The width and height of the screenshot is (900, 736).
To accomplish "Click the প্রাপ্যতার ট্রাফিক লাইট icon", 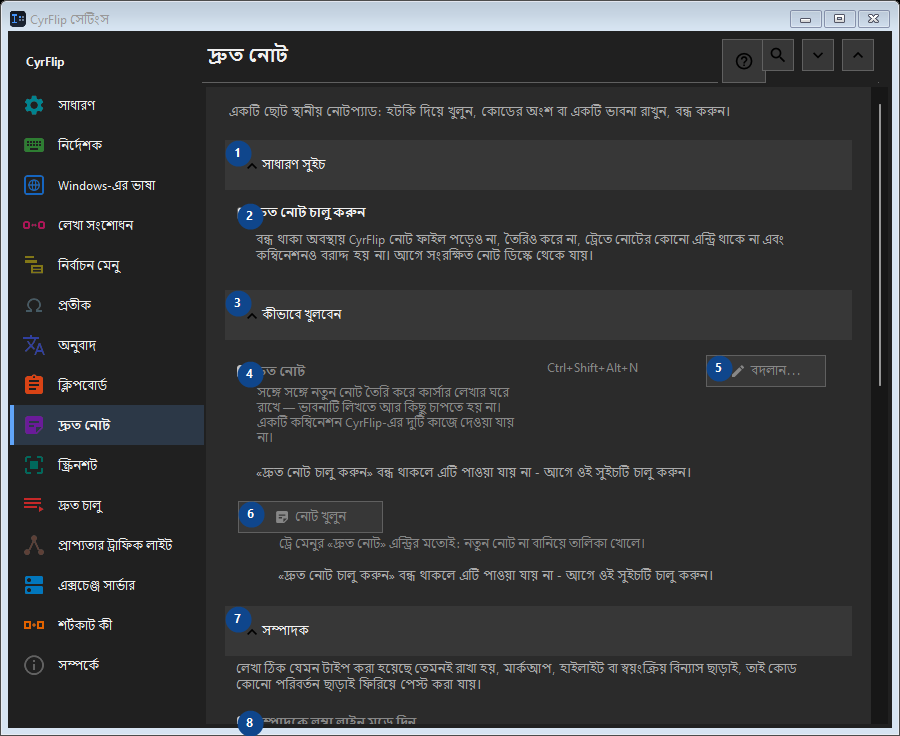I will point(34,545).
